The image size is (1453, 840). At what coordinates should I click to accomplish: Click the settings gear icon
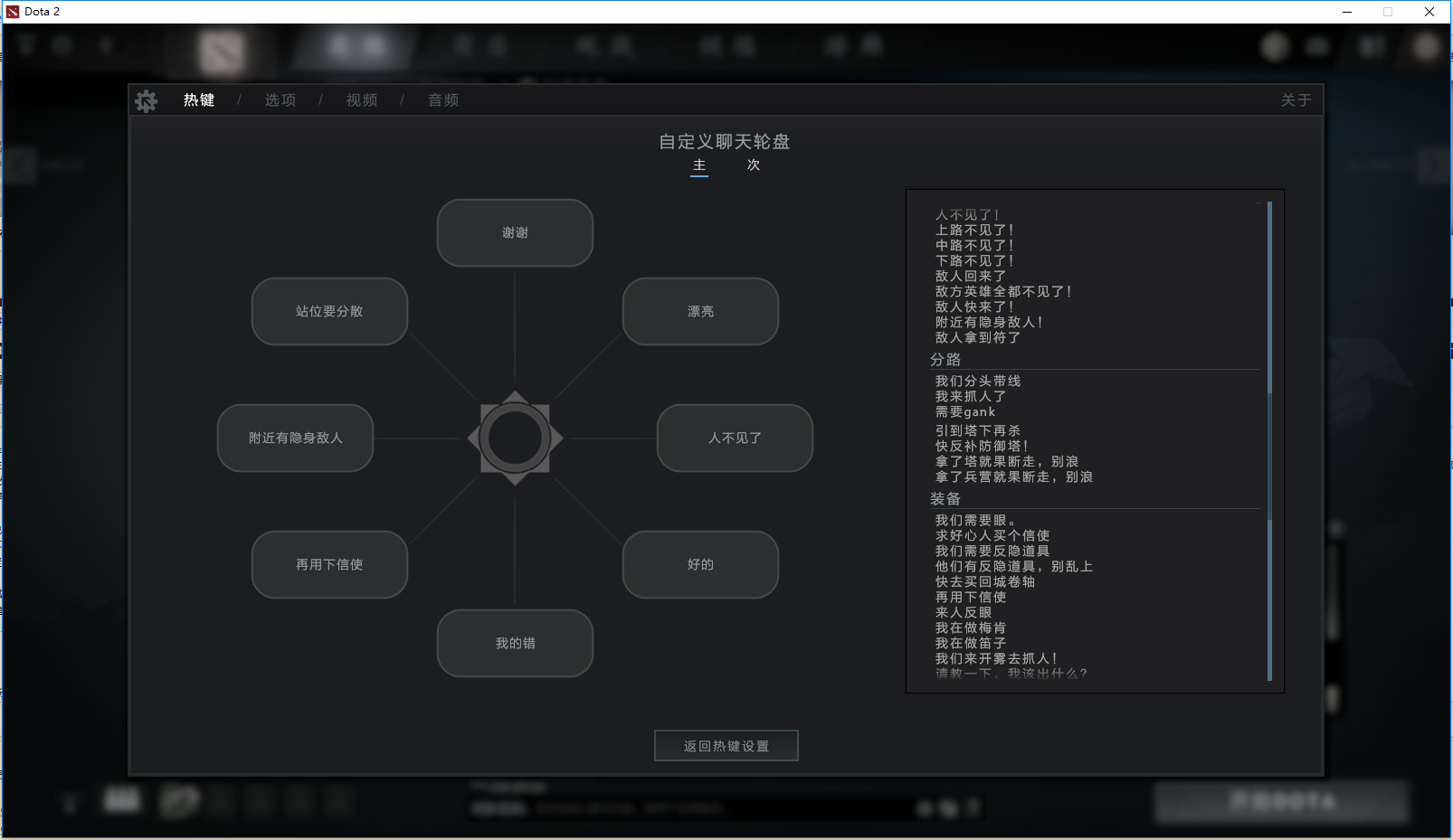147,100
